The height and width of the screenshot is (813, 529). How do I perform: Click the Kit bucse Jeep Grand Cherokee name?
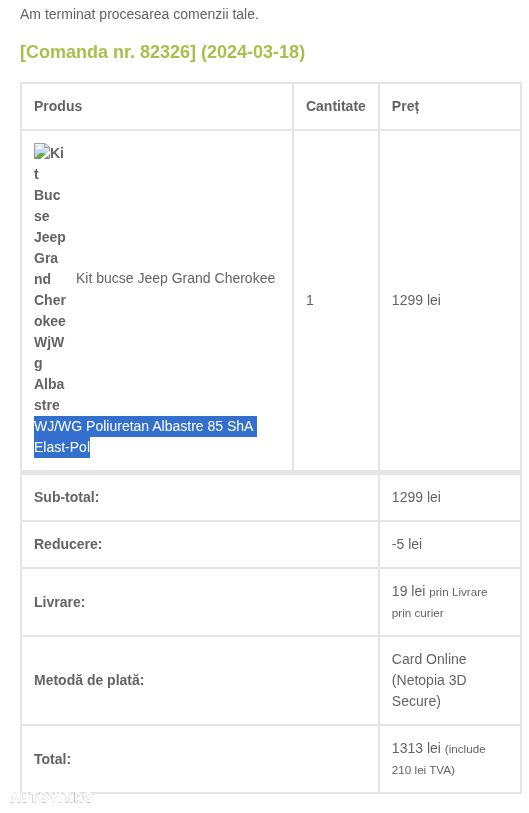pyautogui.click(x=175, y=278)
